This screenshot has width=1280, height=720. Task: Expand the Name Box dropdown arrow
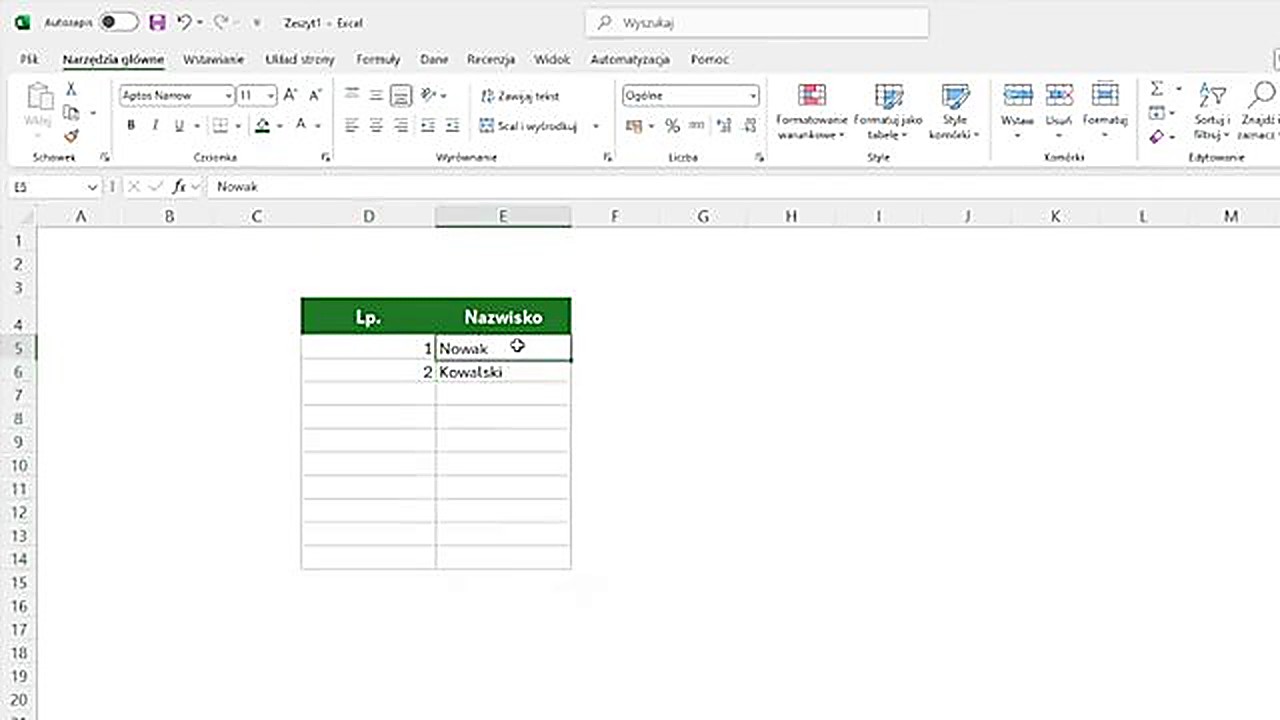[x=93, y=187]
